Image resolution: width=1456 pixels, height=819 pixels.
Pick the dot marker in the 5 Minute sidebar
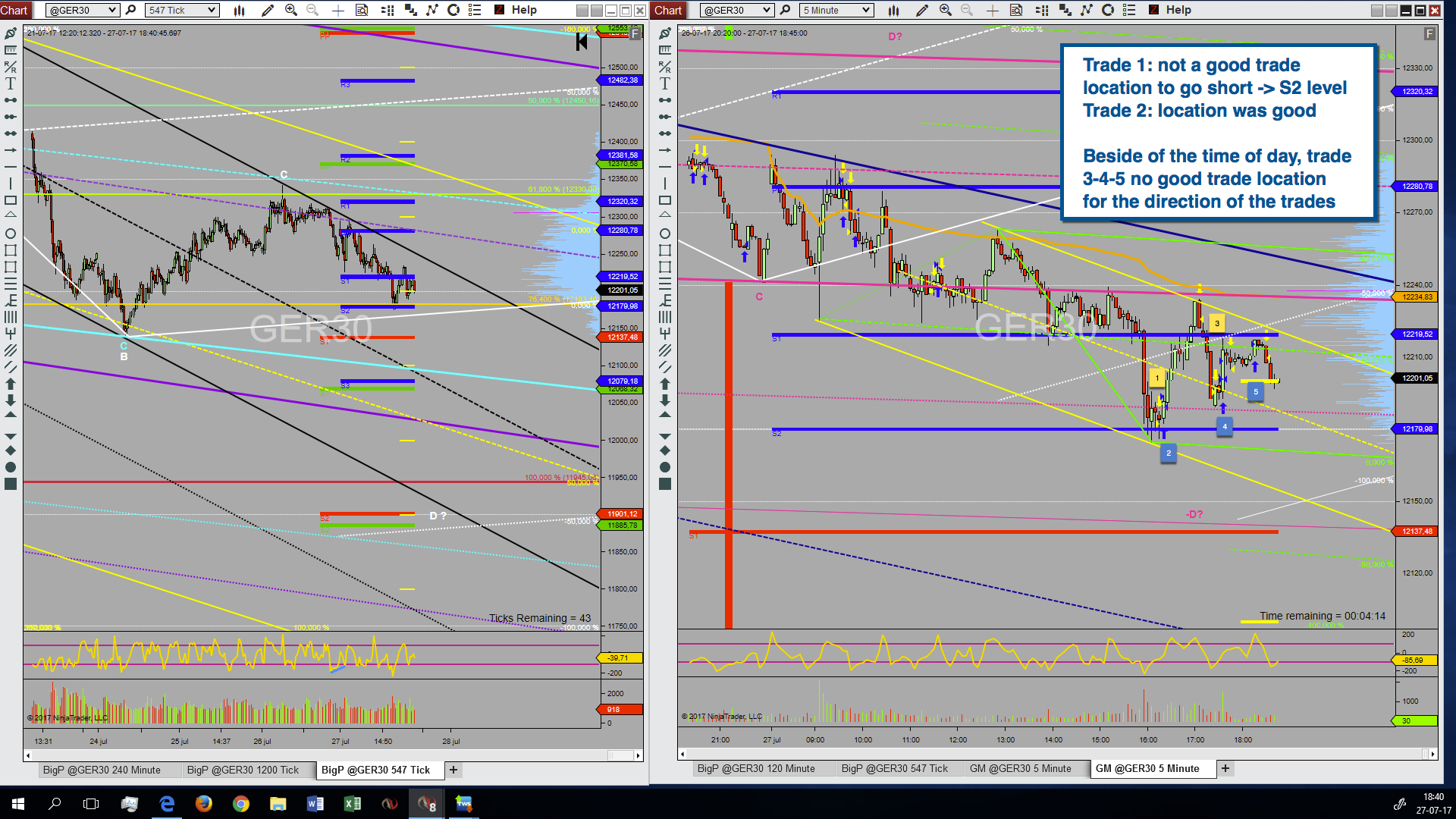(665, 467)
